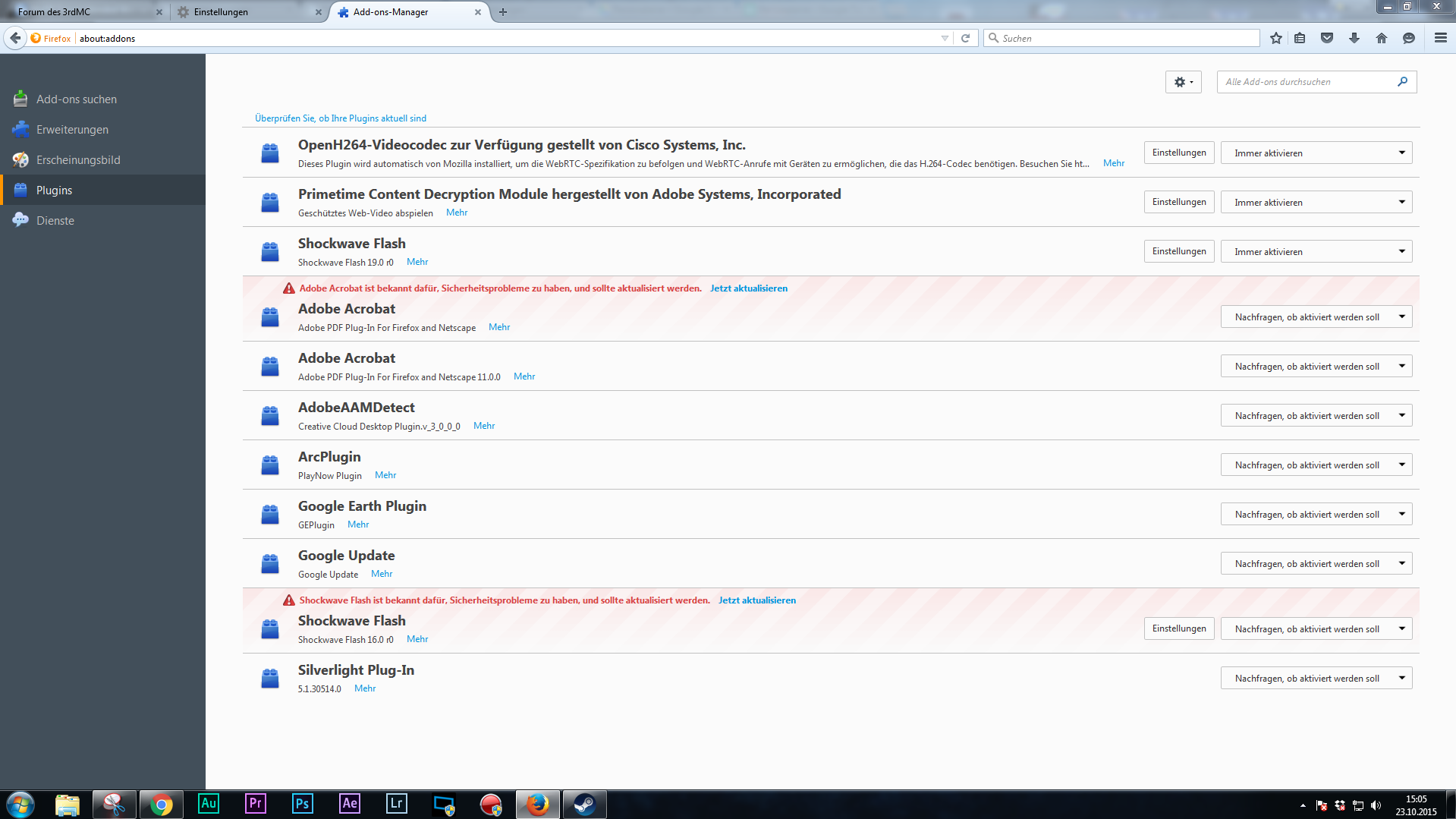The height and width of the screenshot is (819, 1456).
Task: Click the Firefox taskbar icon
Action: tap(537, 805)
